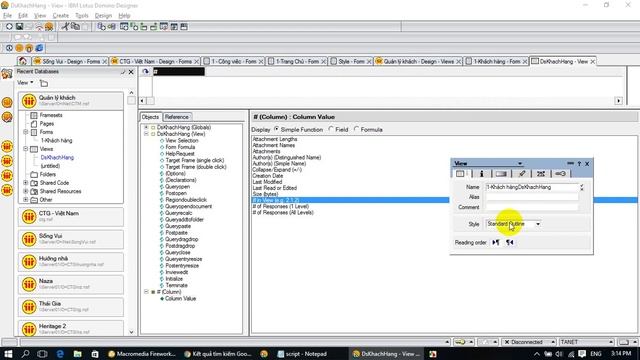
Task: Select the Formula display radio button
Action: coord(356,129)
